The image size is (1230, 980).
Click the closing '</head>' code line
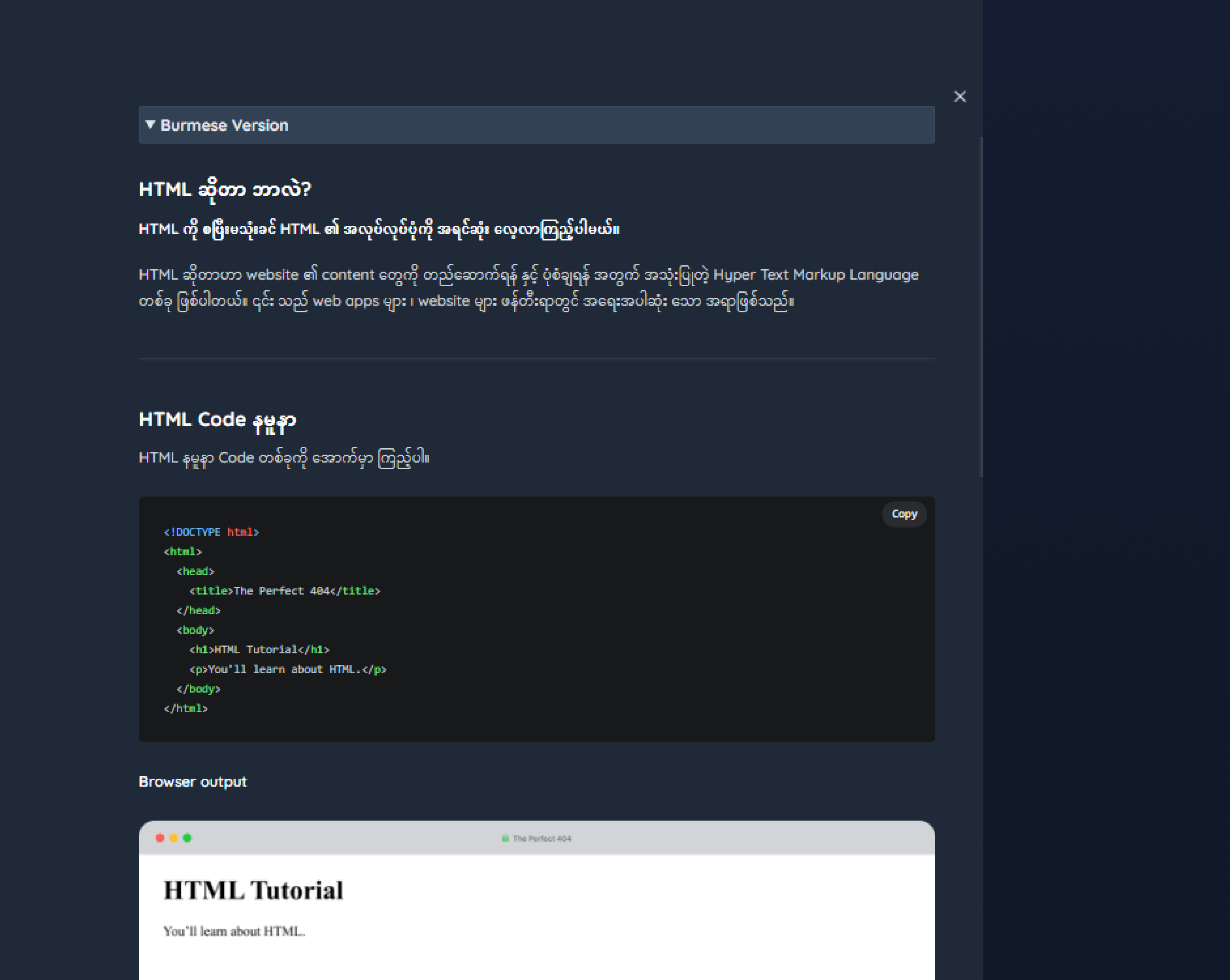click(x=198, y=610)
